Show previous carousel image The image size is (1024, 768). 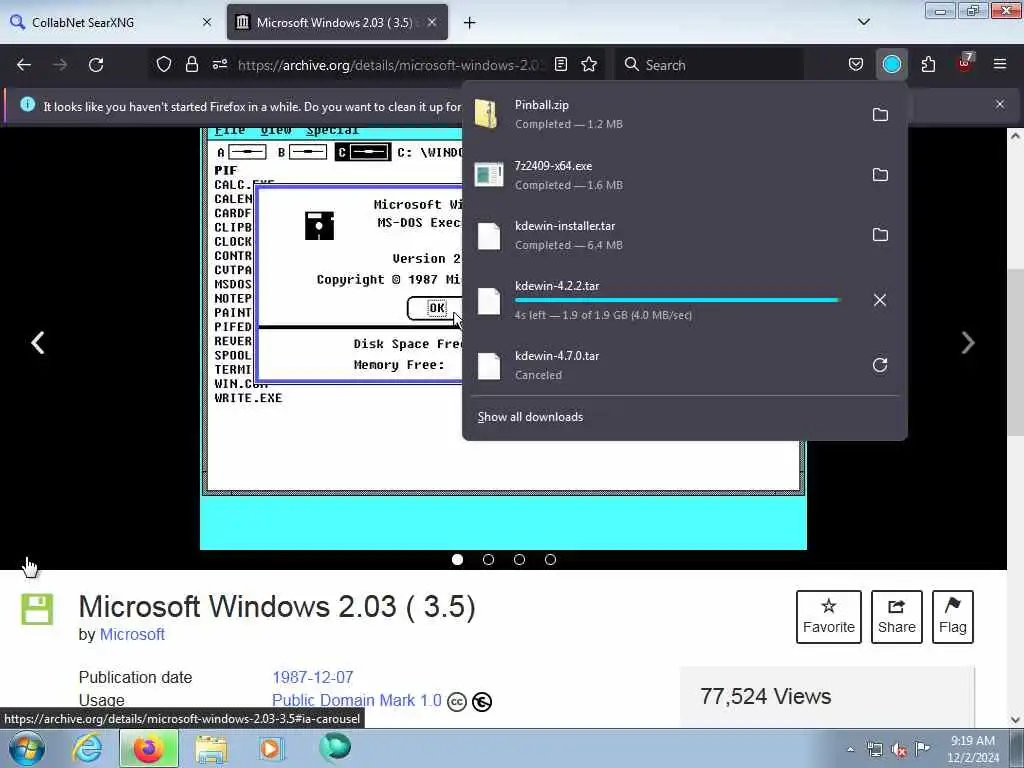click(38, 342)
